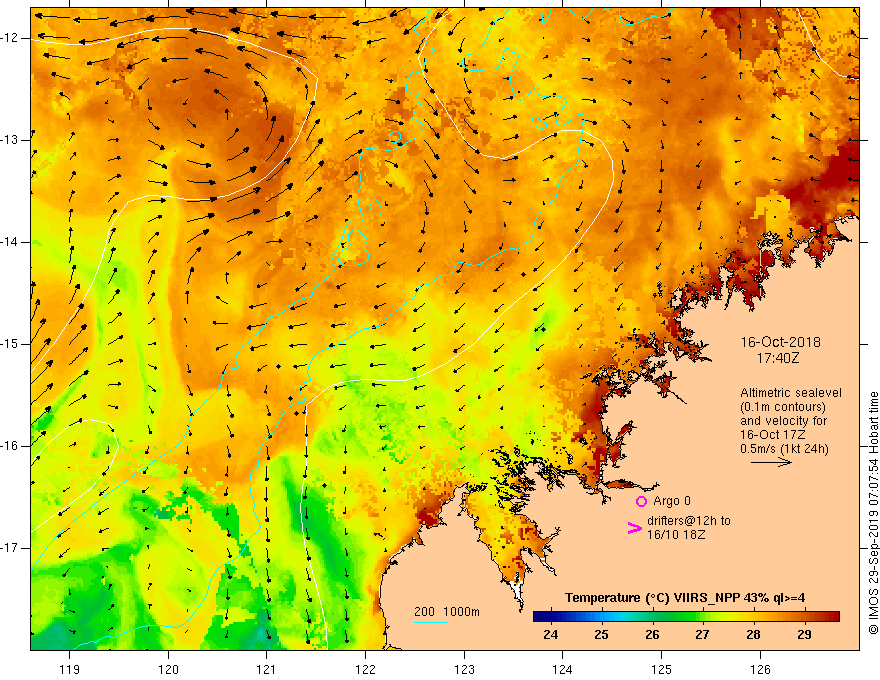The image size is (880, 680).
Task: Click the latitude axis label -14
Action: pos(10,242)
